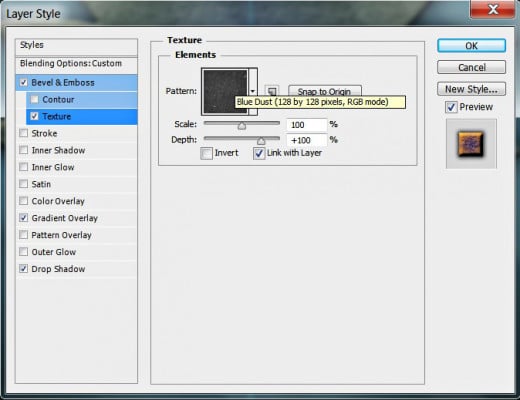
Task: Open the pattern picker dropdown arrow
Action: click(253, 91)
